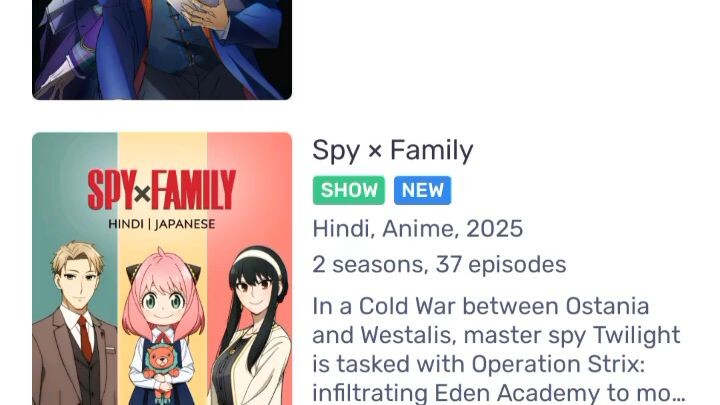This screenshot has width=720, height=405.
Task: Select the 2025 year tag
Action: point(495,229)
